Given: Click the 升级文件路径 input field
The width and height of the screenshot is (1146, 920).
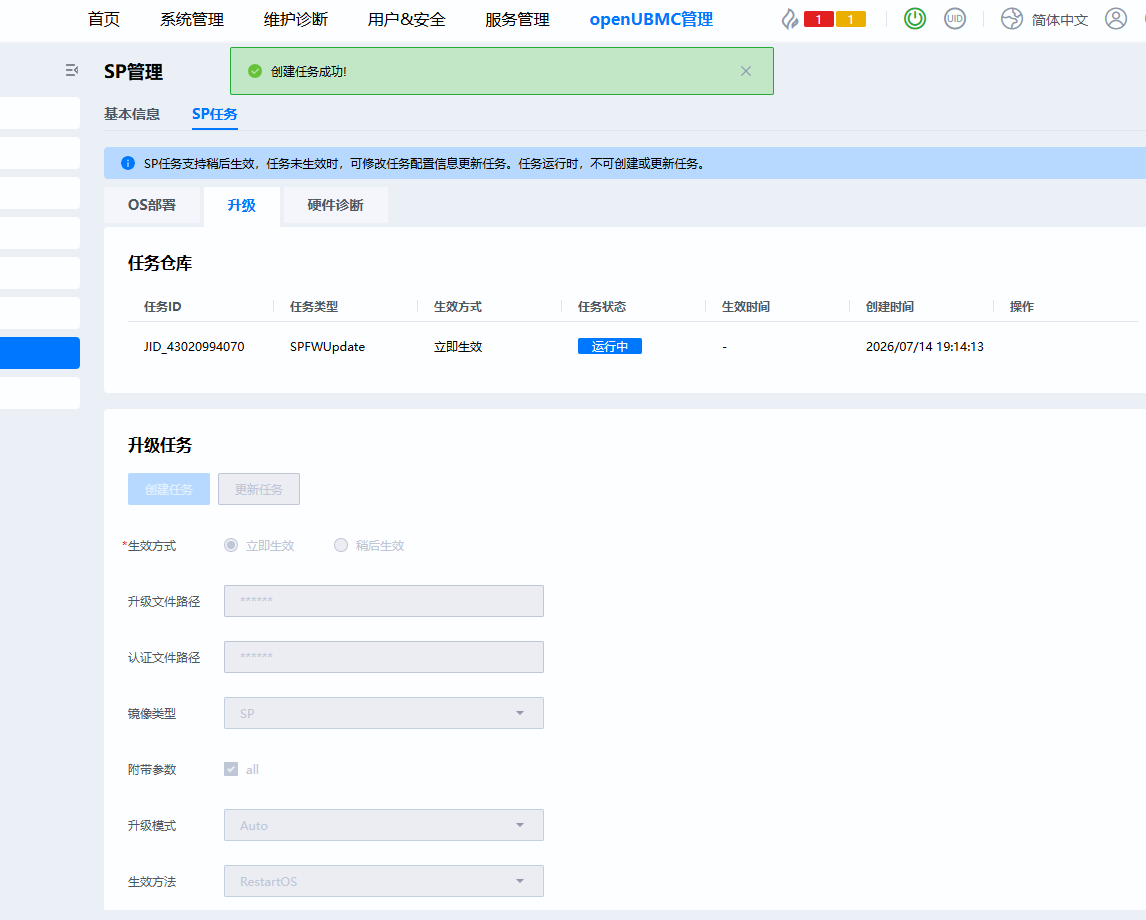Looking at the screenshot, I should 384,601.
